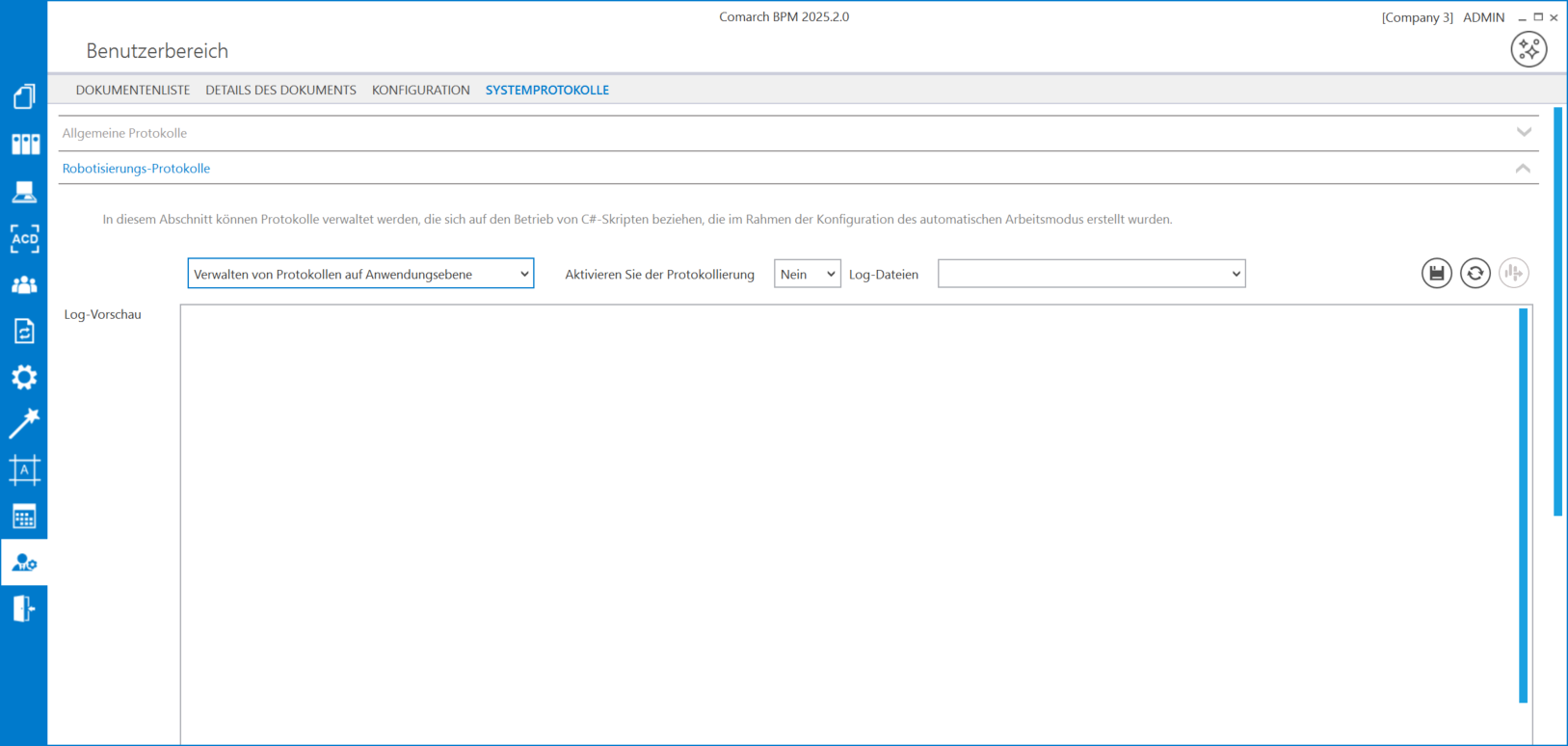
Task: Open the users group sidebar icon
Action: click(24, 284)
